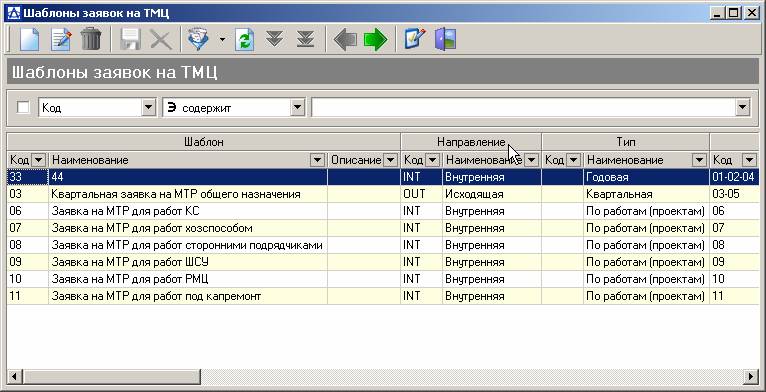Open the Тип 'Код' column filter arrow
The height and width of the screenshot is (392, 766).
574,160
